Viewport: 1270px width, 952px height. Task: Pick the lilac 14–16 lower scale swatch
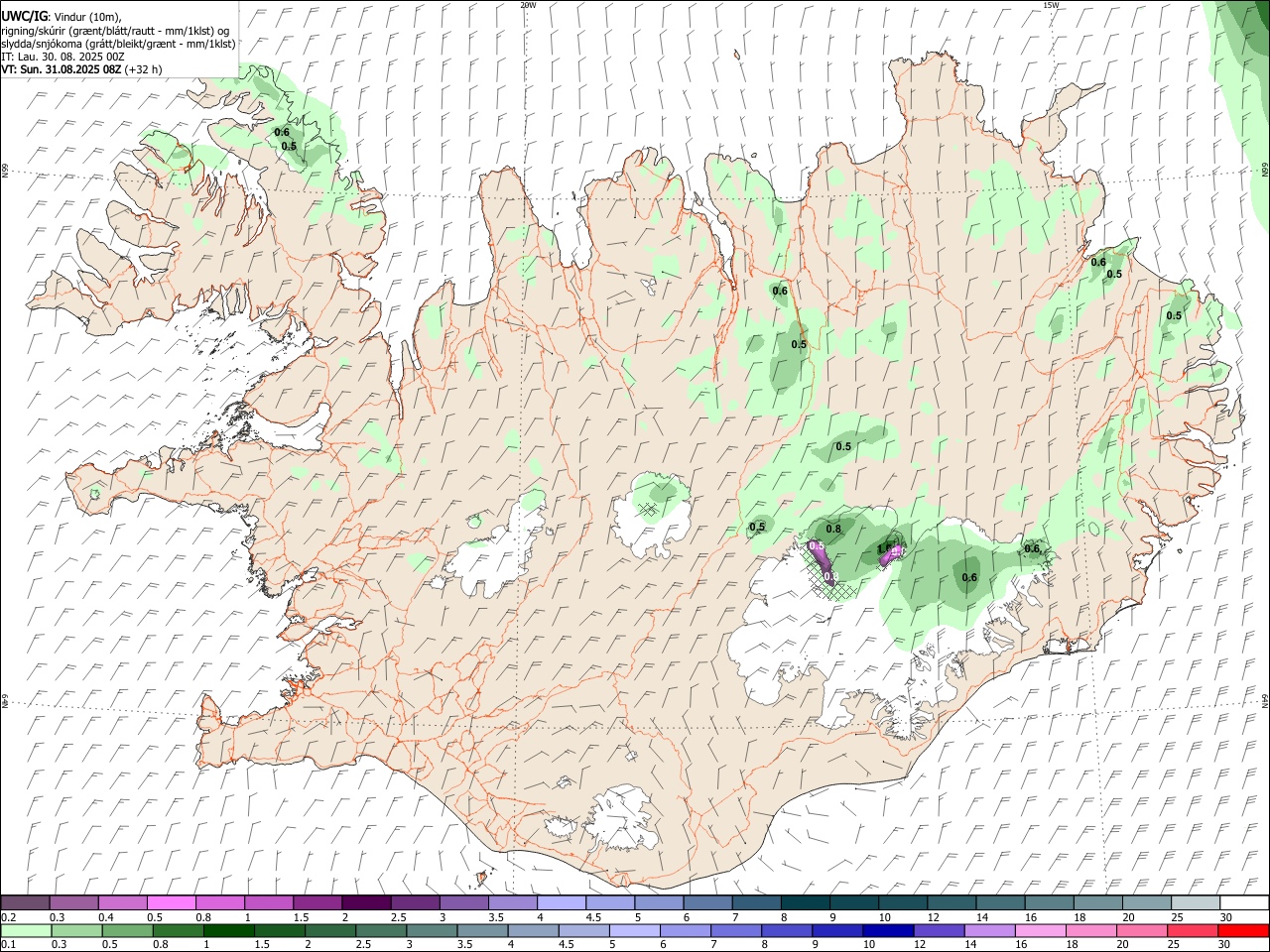[x=988, y=930]
